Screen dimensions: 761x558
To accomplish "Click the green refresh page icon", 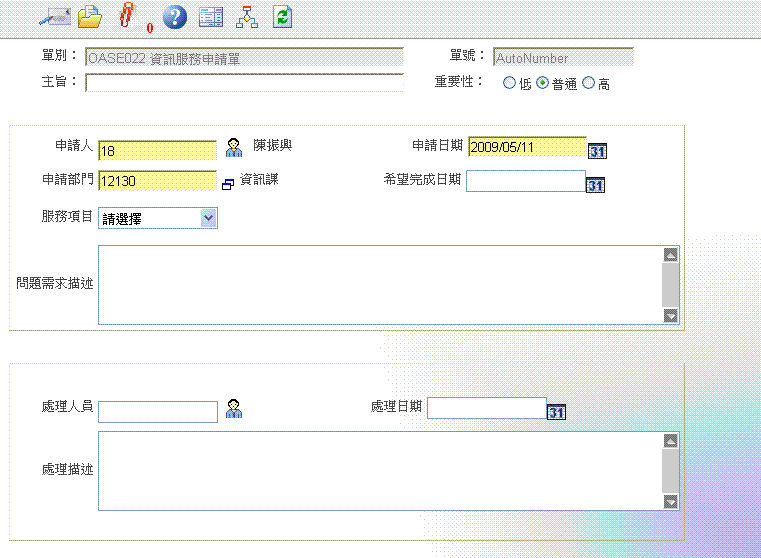I will coord(282,16).
